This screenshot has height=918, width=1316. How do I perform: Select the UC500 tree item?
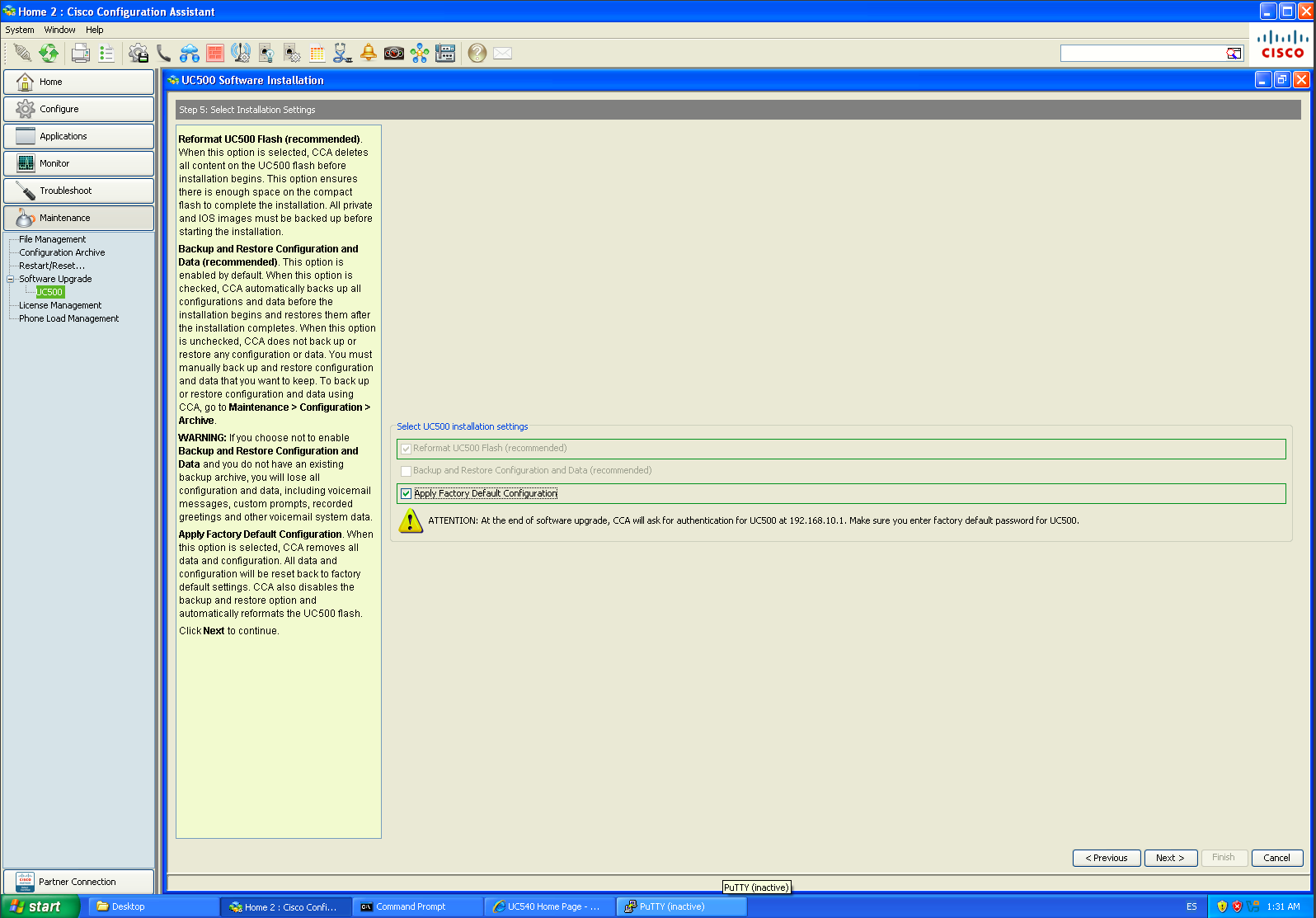click(x=49, y=292)
